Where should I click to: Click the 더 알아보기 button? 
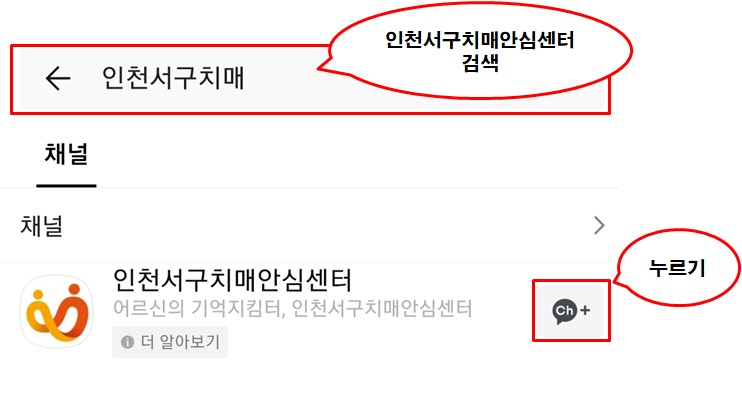170,342
